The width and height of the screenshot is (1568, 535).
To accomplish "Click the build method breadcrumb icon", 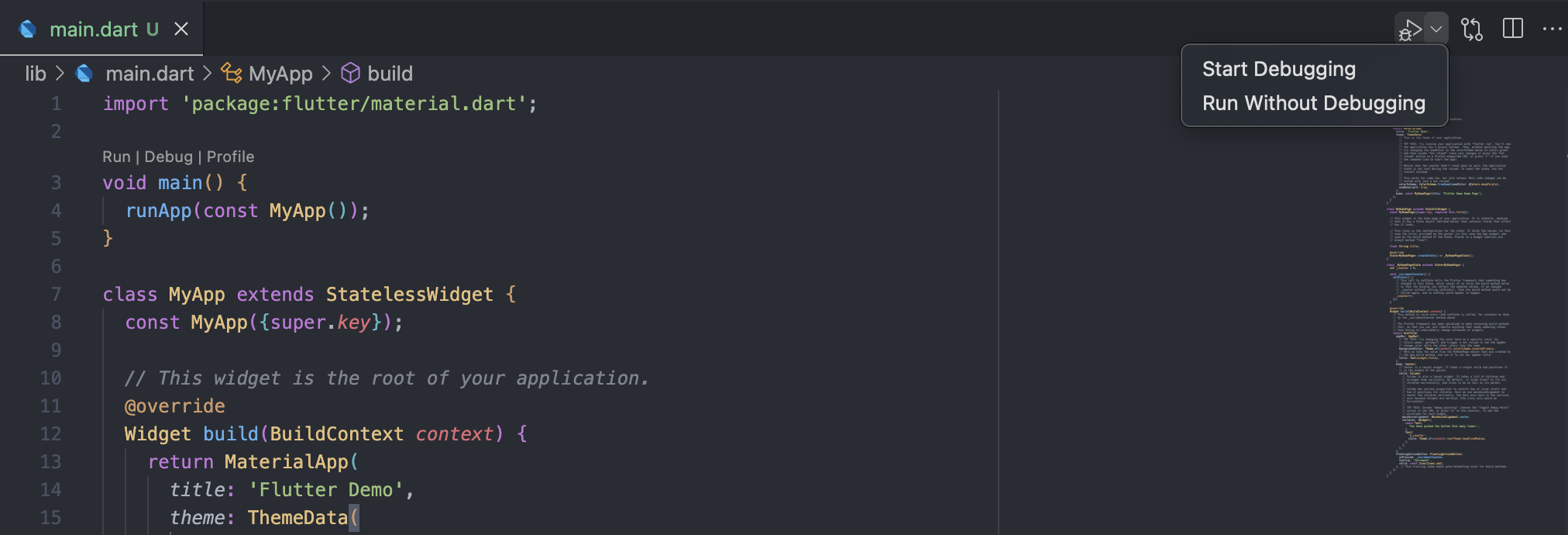I will (350, 73).
